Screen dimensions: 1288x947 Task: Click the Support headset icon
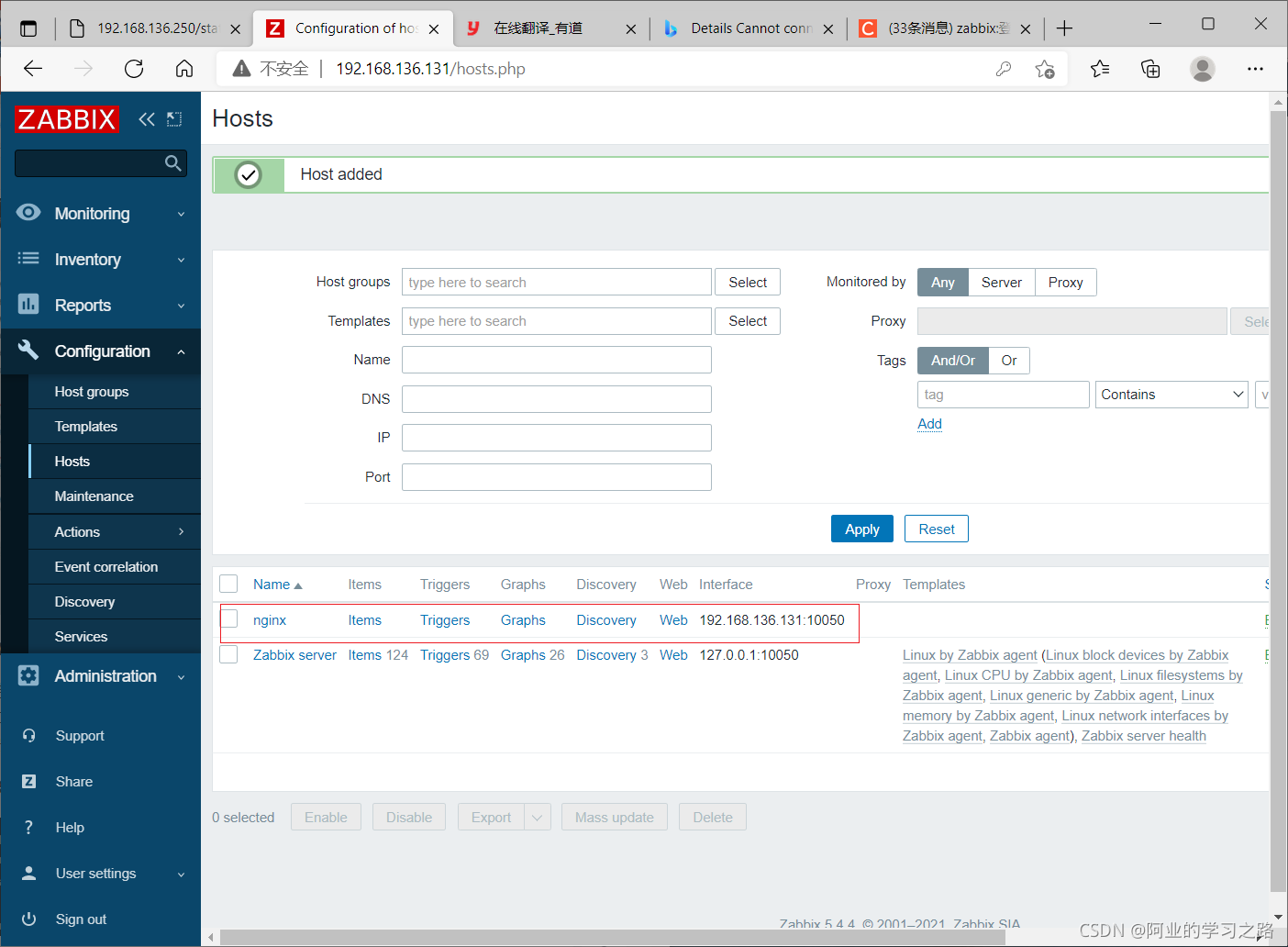click(29, 736)
